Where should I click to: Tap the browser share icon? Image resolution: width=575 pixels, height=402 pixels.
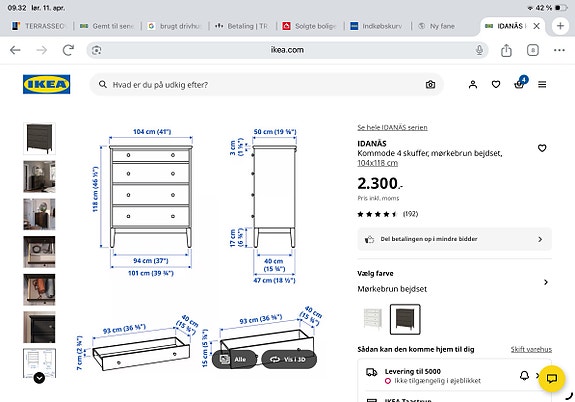pos(506,50)
